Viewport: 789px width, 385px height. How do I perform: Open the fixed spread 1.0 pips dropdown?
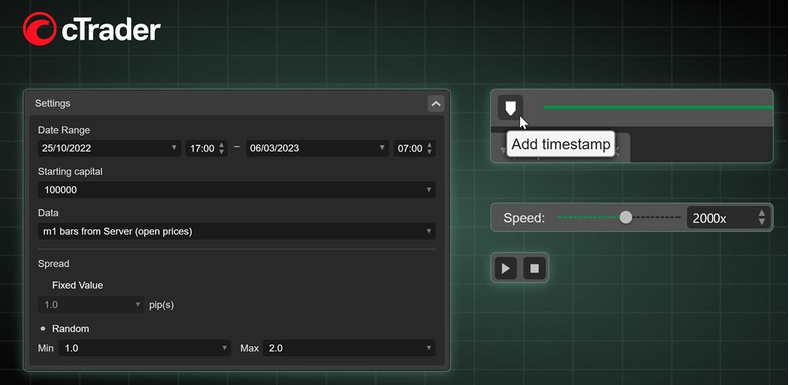click(x=91, y=304)
